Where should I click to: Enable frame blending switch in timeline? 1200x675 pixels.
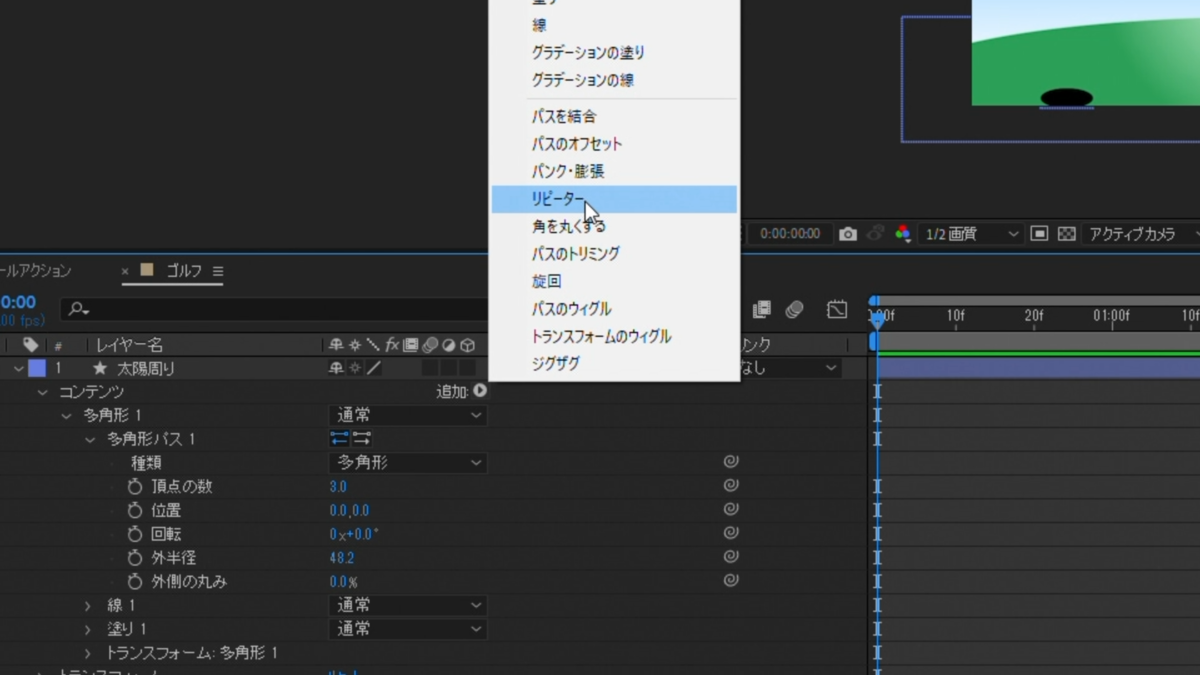point(762,310)
